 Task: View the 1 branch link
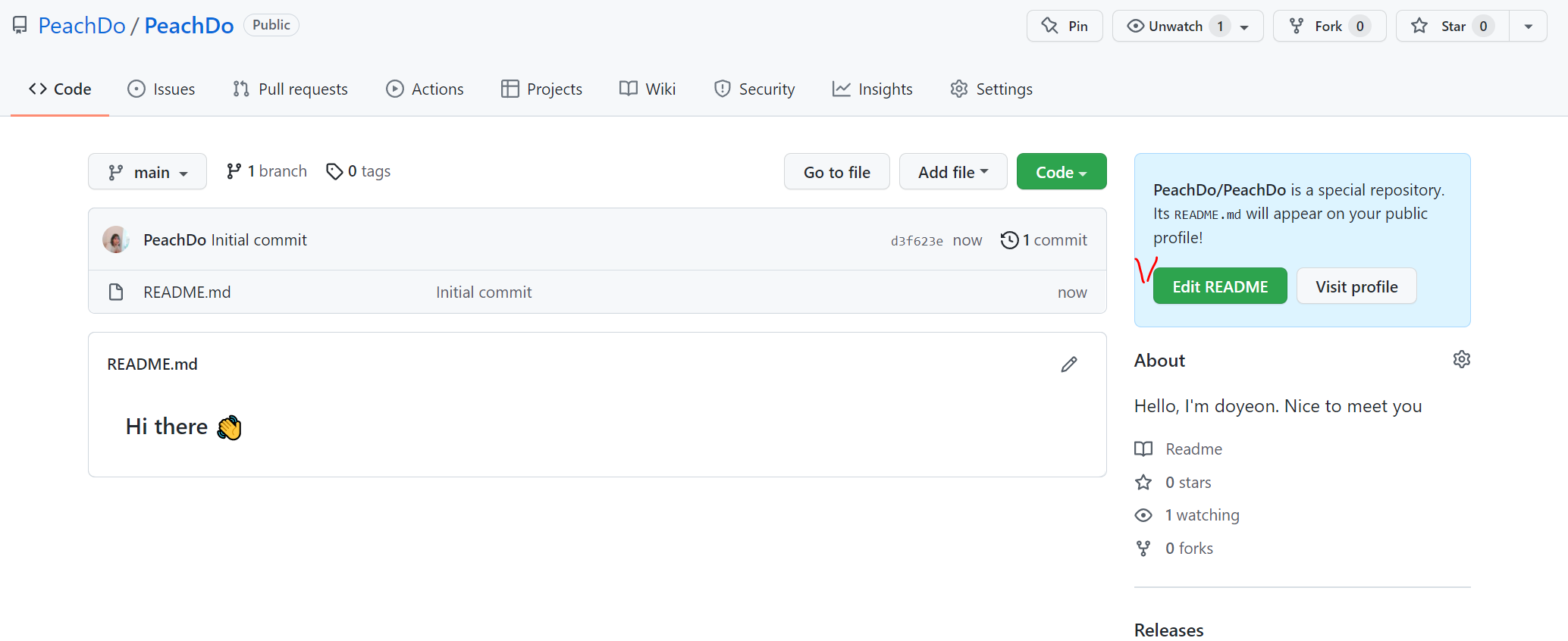pyautogui.click(x=266, y=171)
